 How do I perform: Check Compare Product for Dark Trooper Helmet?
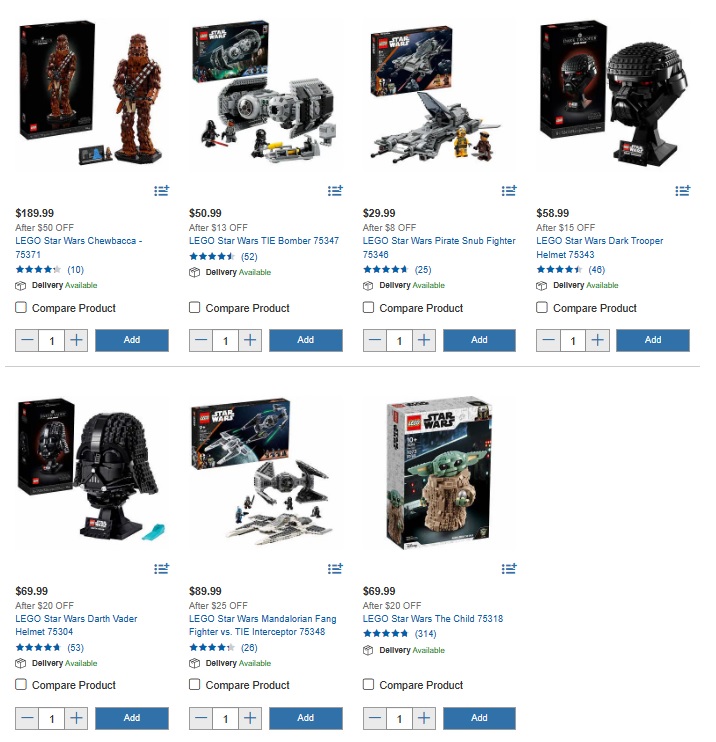pos(542,308)
